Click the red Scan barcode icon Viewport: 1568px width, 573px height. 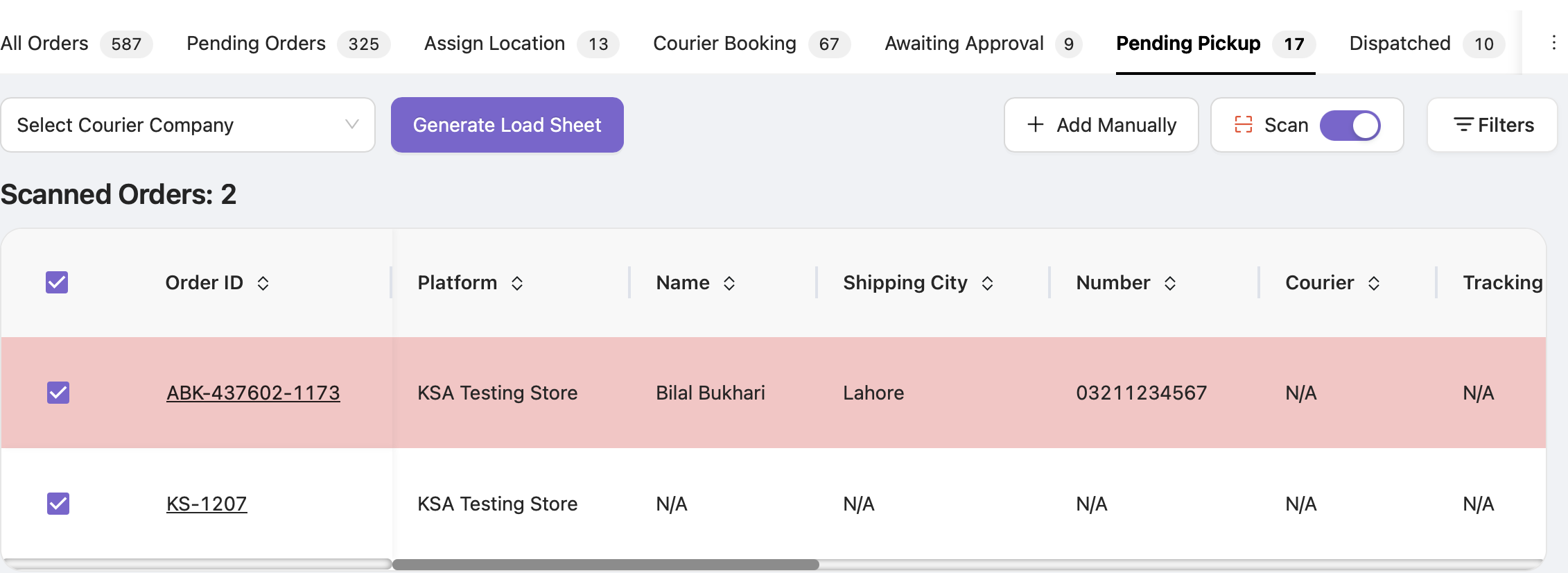pos(1244,125)
